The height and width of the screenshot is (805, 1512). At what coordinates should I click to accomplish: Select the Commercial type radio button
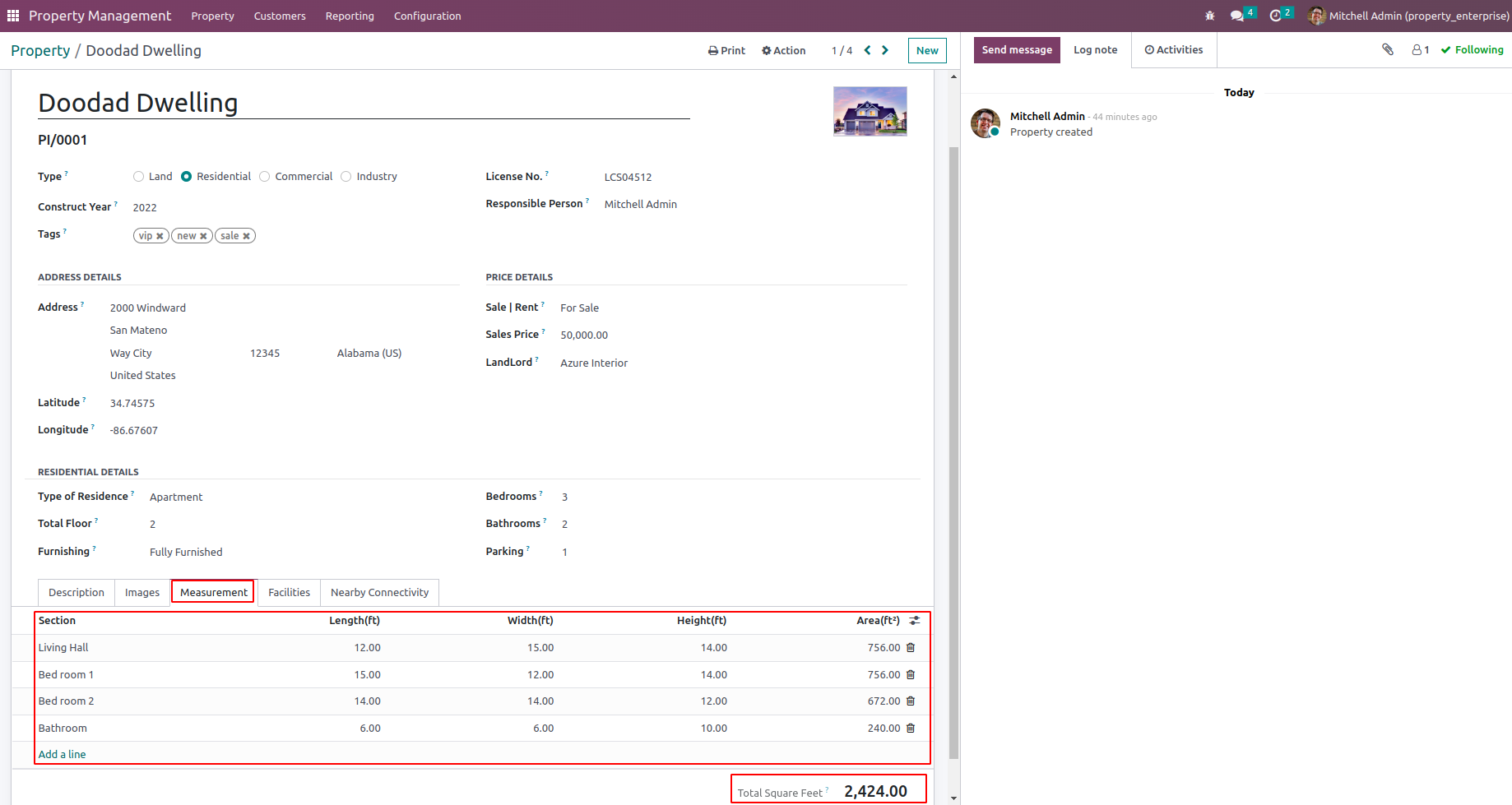click(x=265, y=177)
